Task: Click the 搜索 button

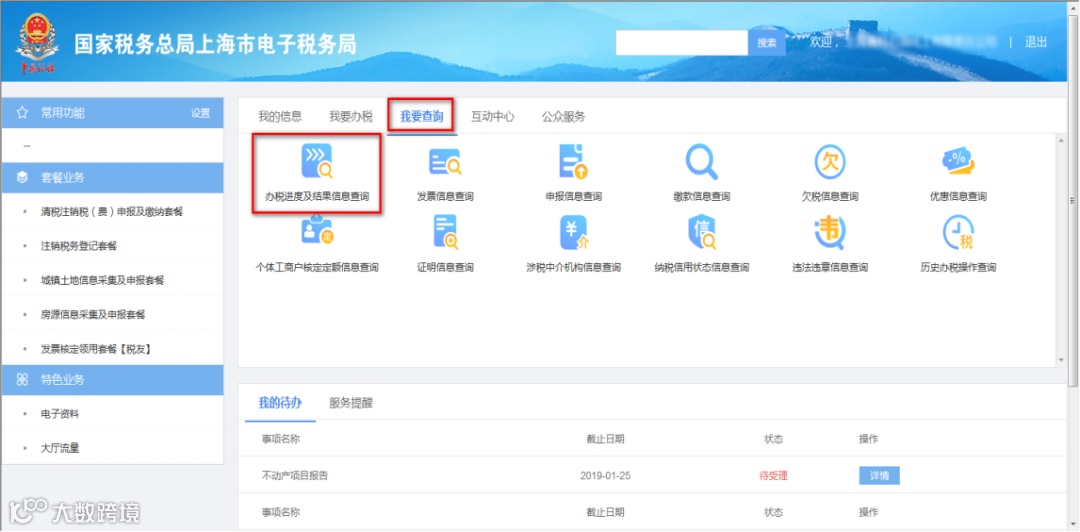Action: point(767,43)
